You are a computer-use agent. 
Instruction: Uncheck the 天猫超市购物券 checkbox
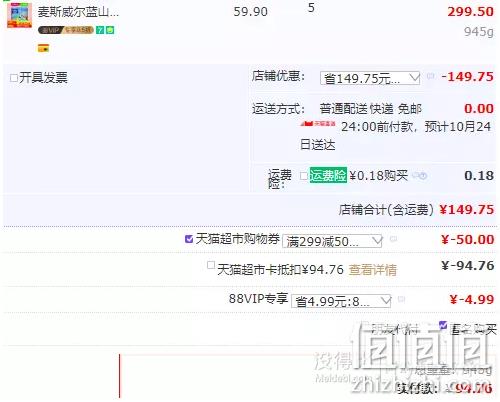pyautogui.click(x=189, y=239)
